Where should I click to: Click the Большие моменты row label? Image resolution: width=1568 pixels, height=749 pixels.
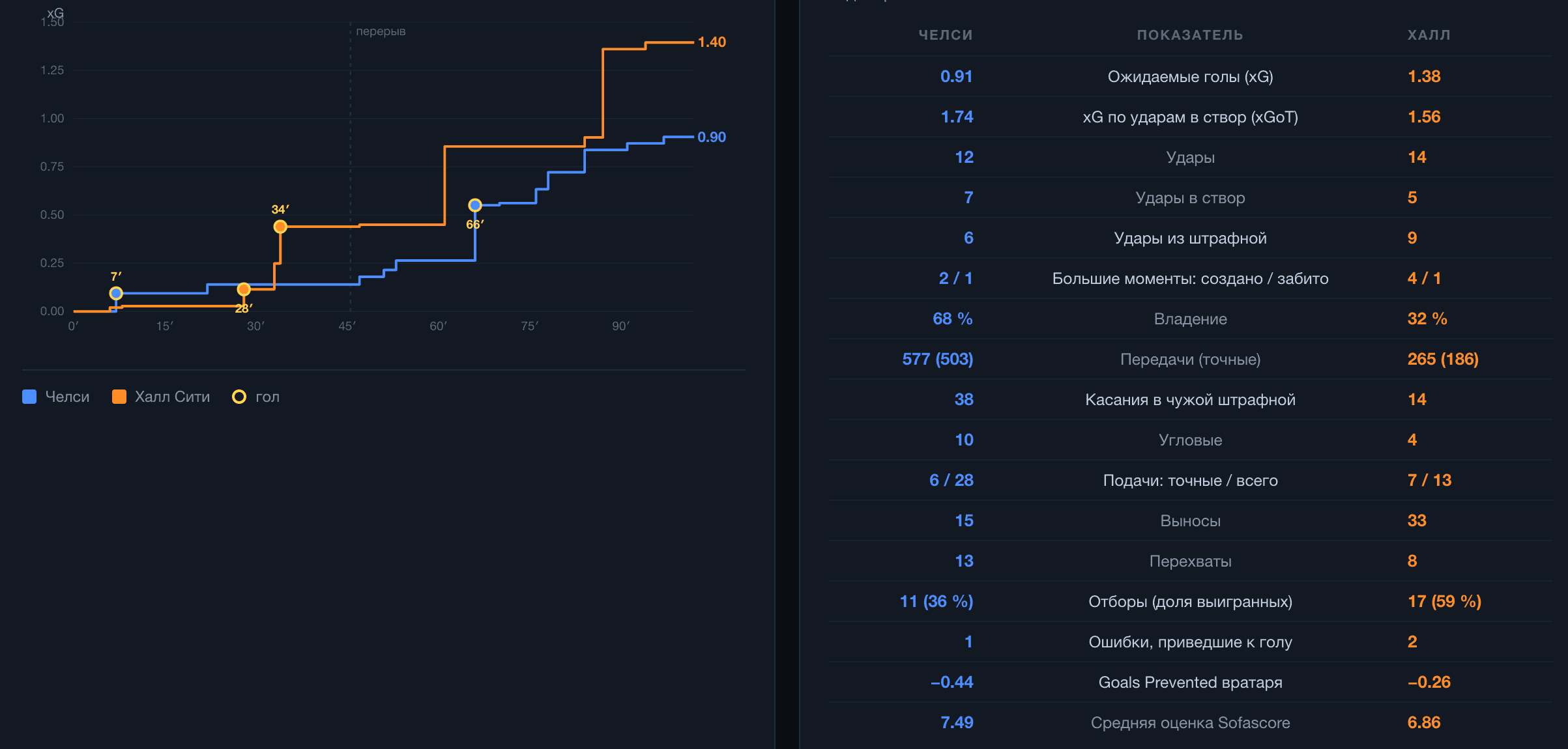pos(1190,279)
